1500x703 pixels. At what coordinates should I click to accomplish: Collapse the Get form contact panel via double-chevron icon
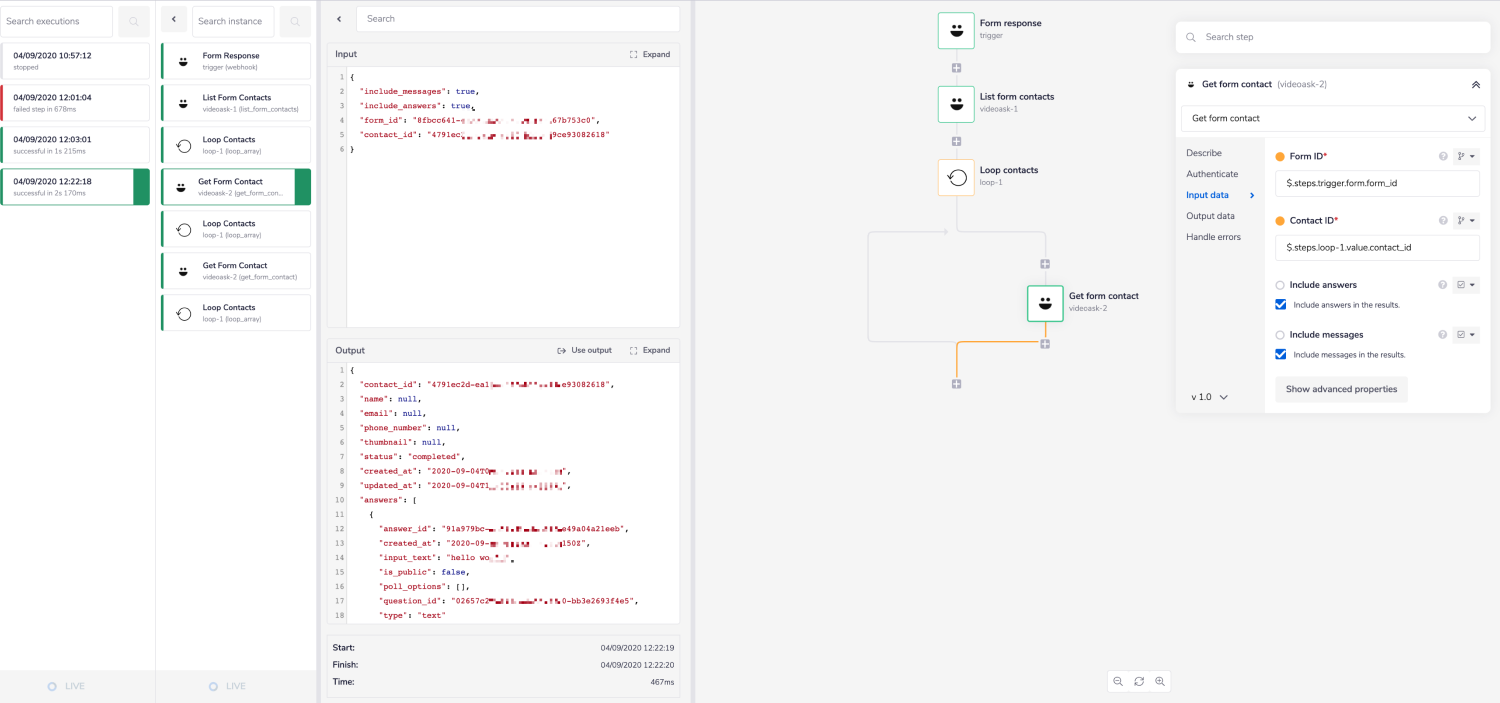(1476, 84)
